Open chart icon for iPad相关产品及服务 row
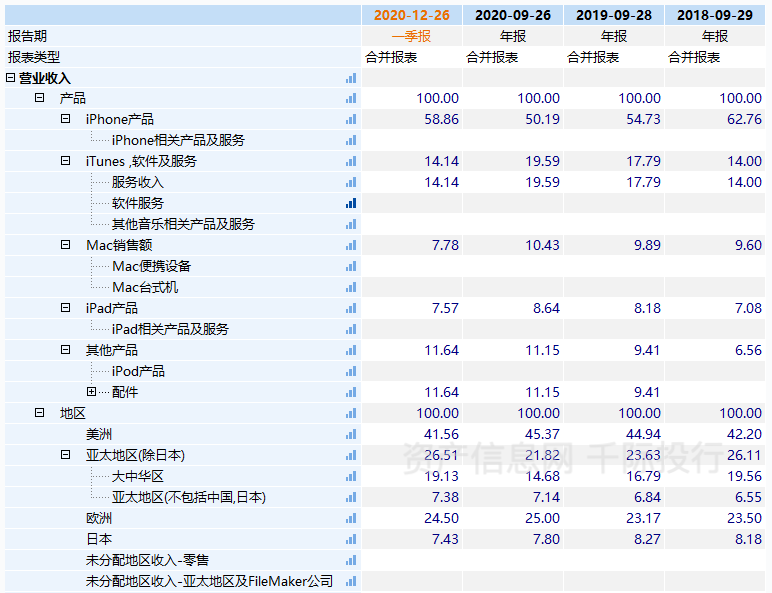Image resolution: width=772 pixels, height=593 pixels. tap(351, 329)
